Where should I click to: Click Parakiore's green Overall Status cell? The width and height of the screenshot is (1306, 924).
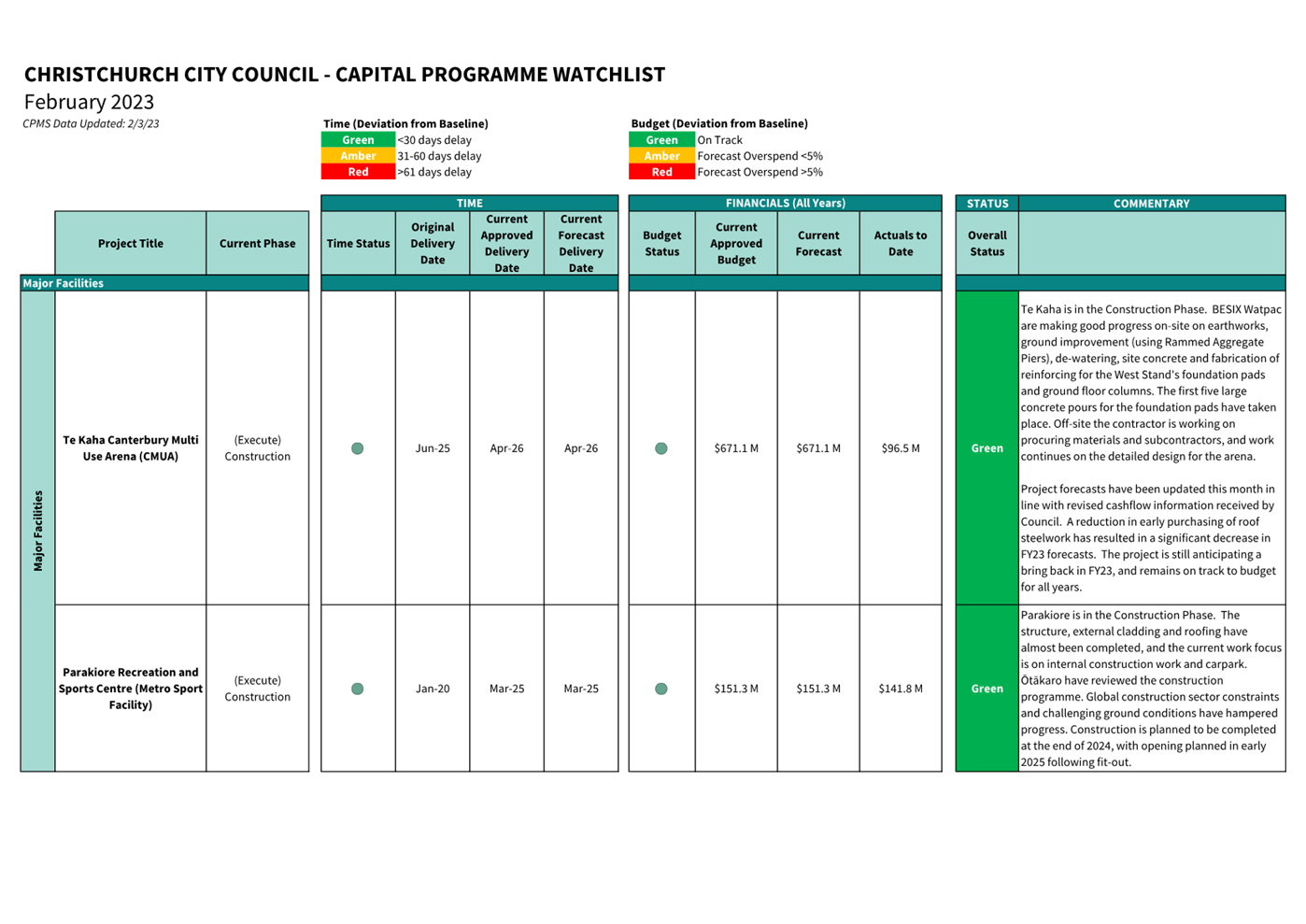point(987,689)
